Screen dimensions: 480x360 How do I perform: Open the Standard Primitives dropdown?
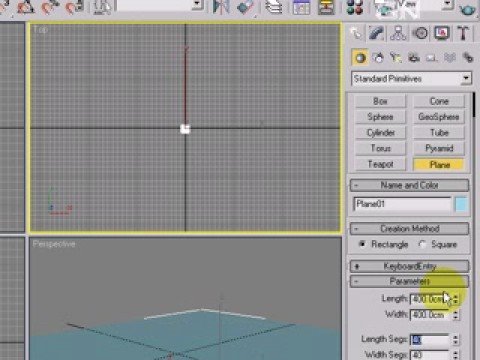[x=411, y=79]
